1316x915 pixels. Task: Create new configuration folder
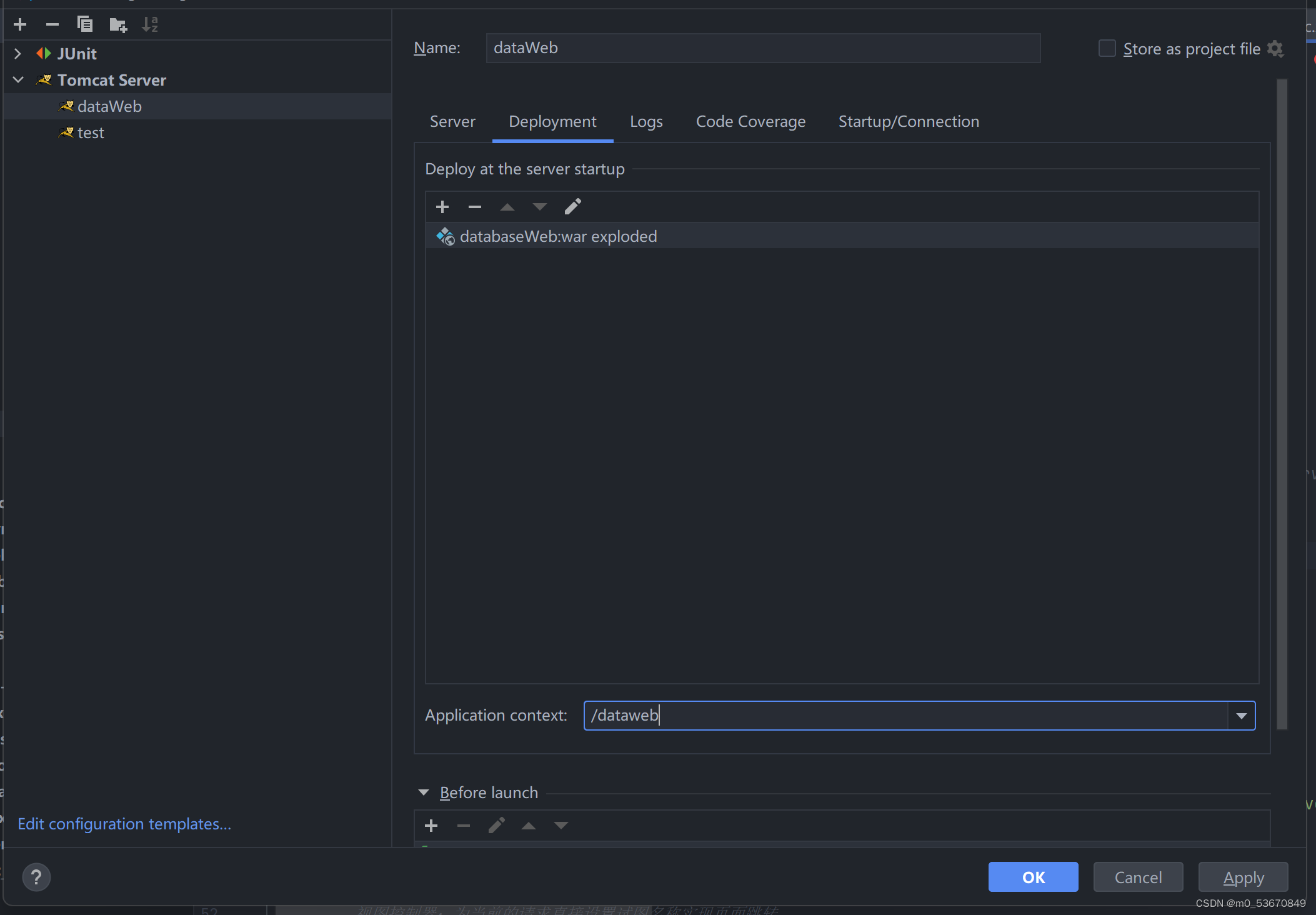coord(117,24)
